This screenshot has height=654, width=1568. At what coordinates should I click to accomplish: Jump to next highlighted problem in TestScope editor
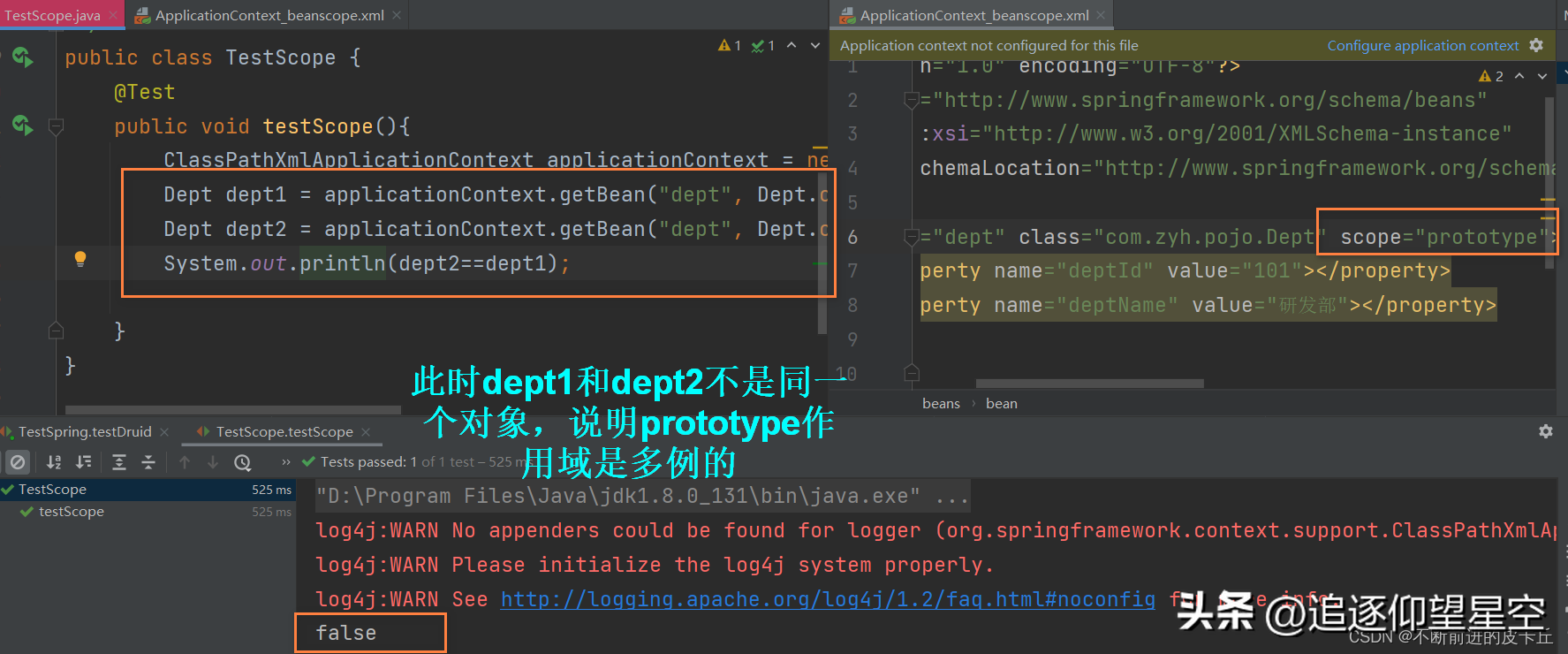(x=815, y=45)
